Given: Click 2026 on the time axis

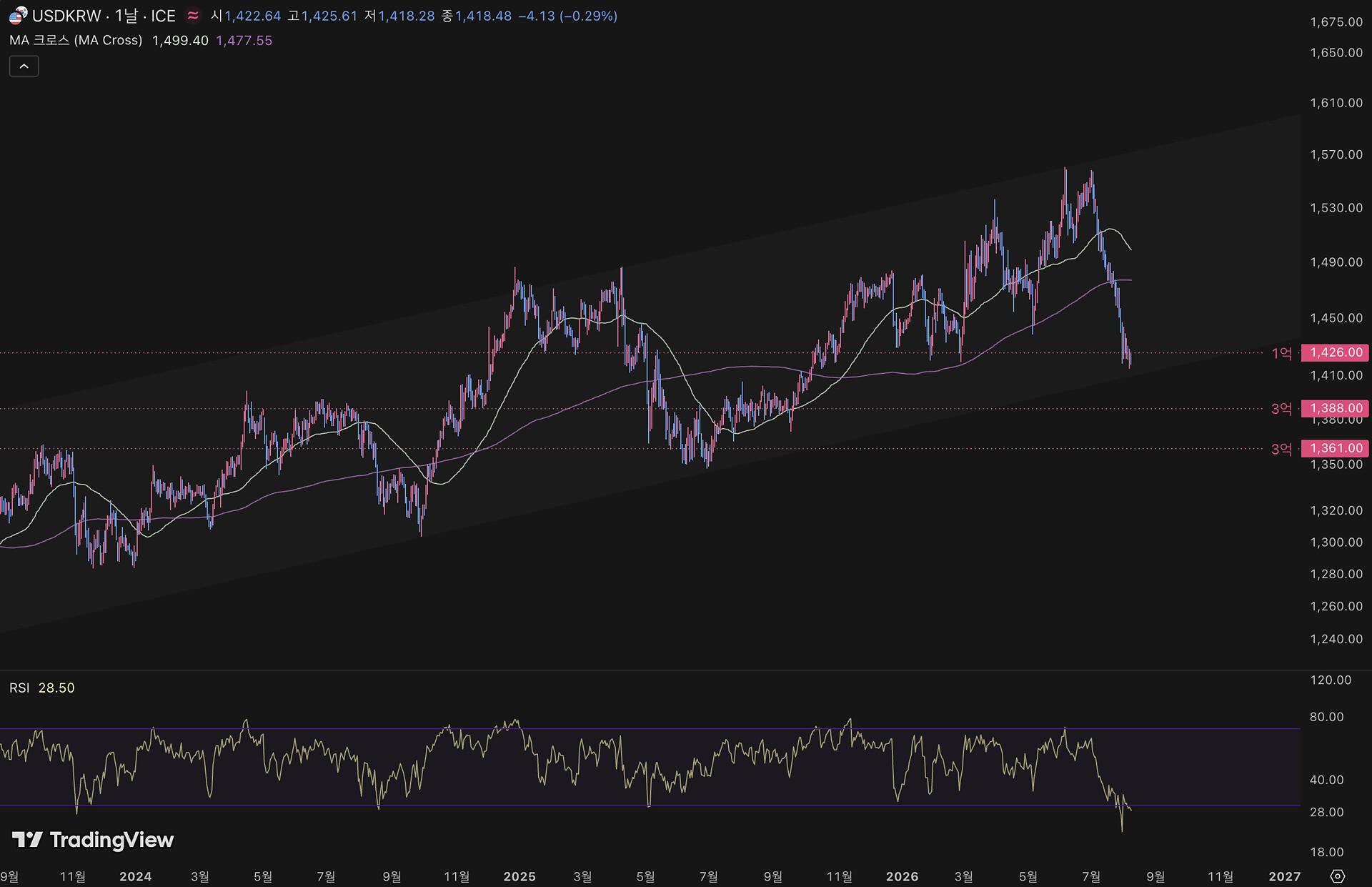Looking at the screenshot, I should 903,876.
